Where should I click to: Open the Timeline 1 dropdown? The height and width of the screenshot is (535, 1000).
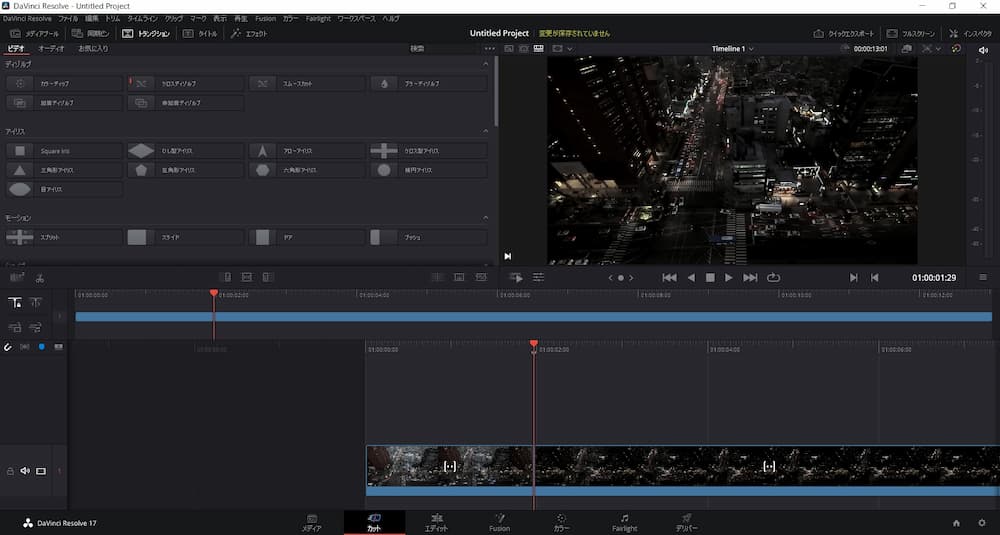[733, 48]
